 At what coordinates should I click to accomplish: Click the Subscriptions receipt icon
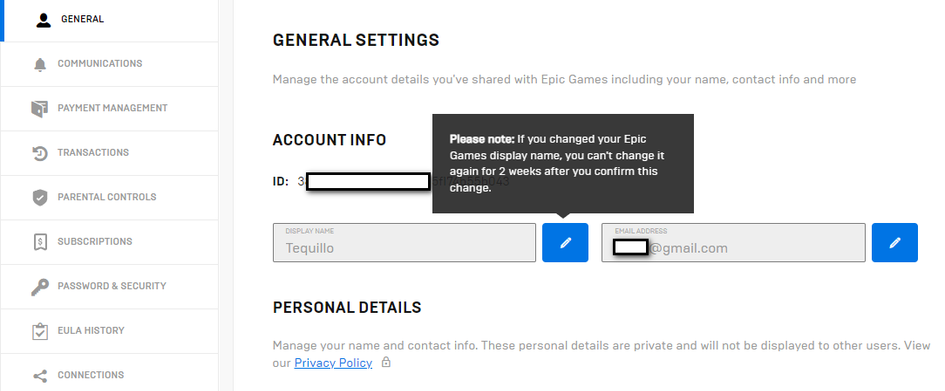point(40,242)
